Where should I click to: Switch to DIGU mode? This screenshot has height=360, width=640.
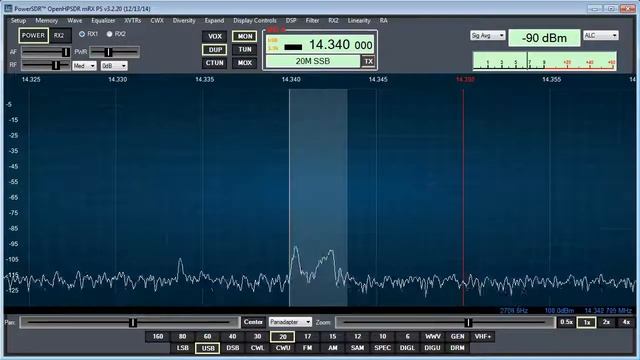(433, 348)
